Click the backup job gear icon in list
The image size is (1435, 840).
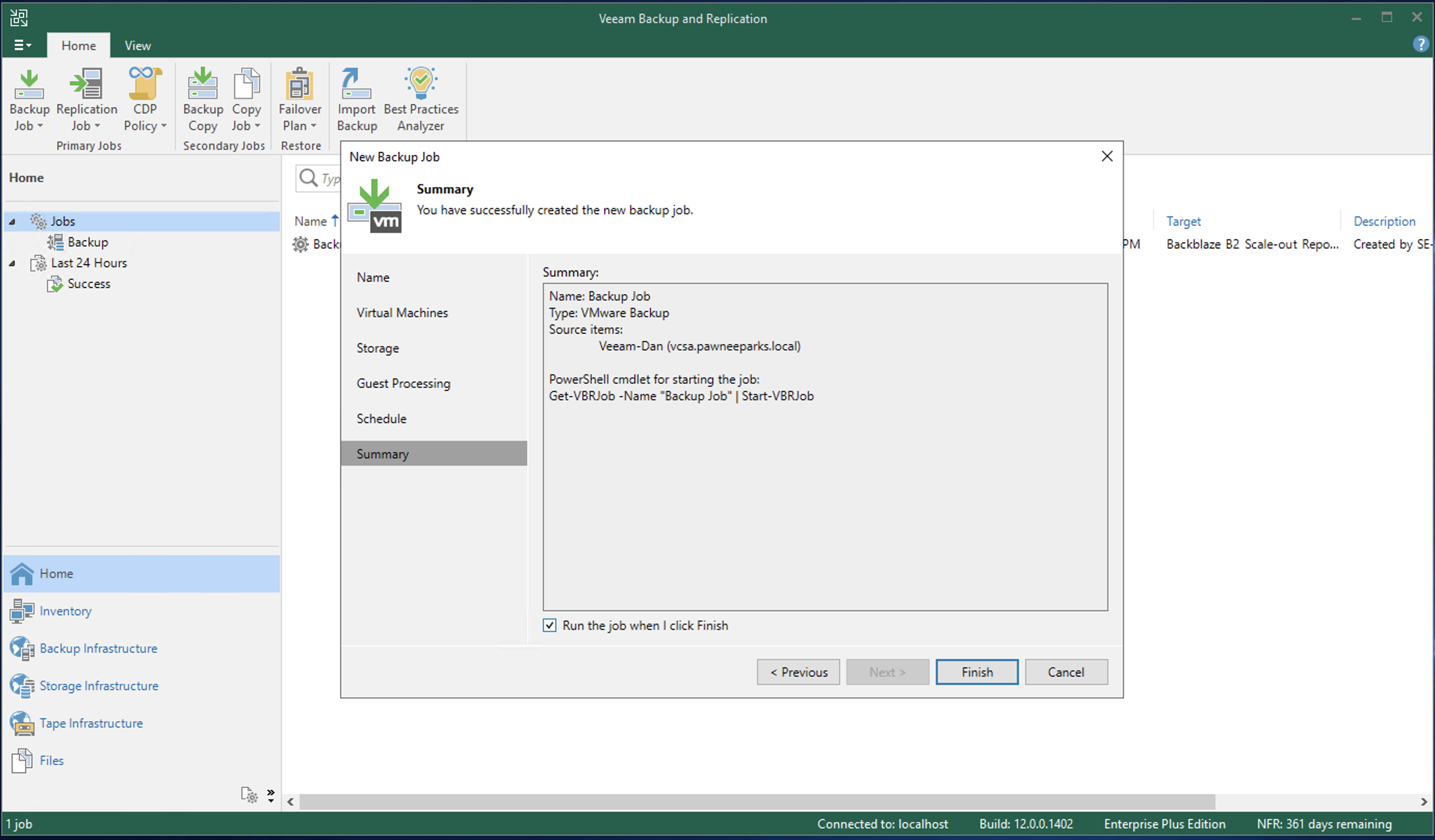300,244
